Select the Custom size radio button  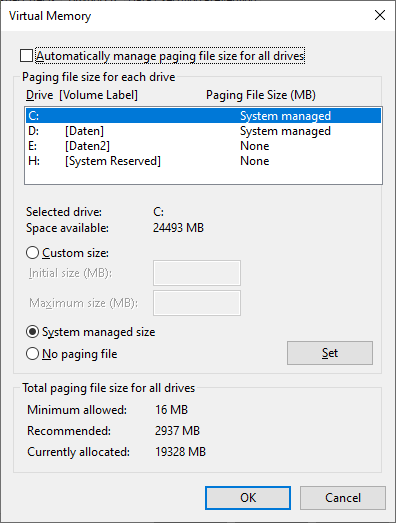coord(32,253)
